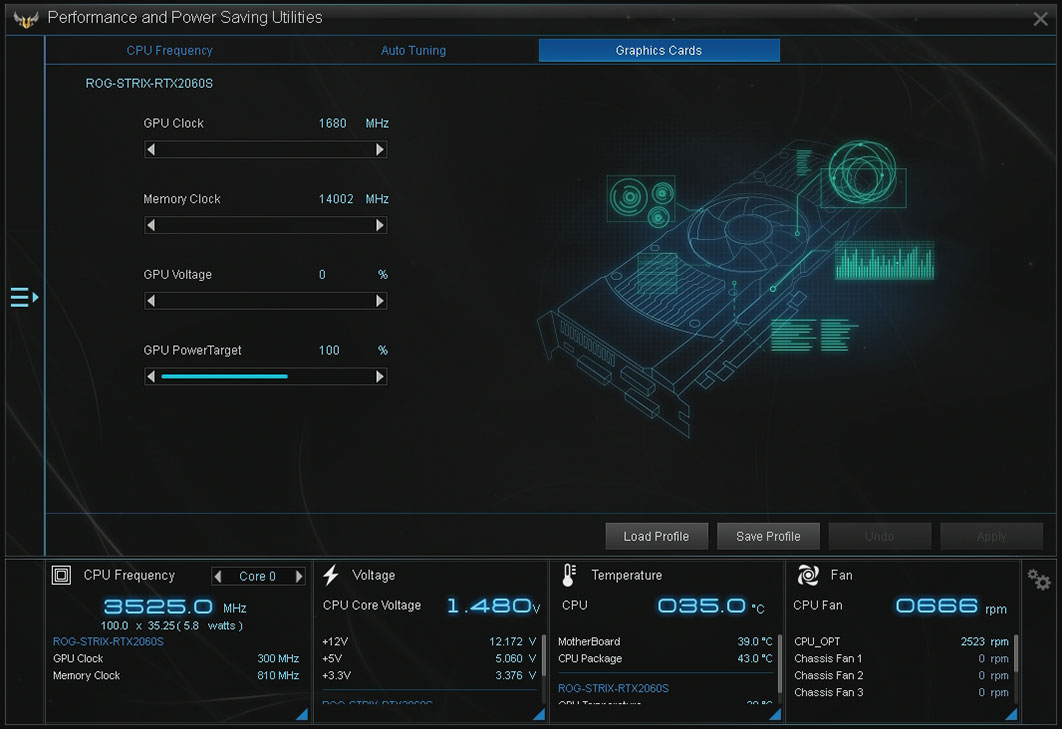Viewport: 1062px width, 729px height.
Task: Click the Memory Clock slider track
Action: [266, 226]
